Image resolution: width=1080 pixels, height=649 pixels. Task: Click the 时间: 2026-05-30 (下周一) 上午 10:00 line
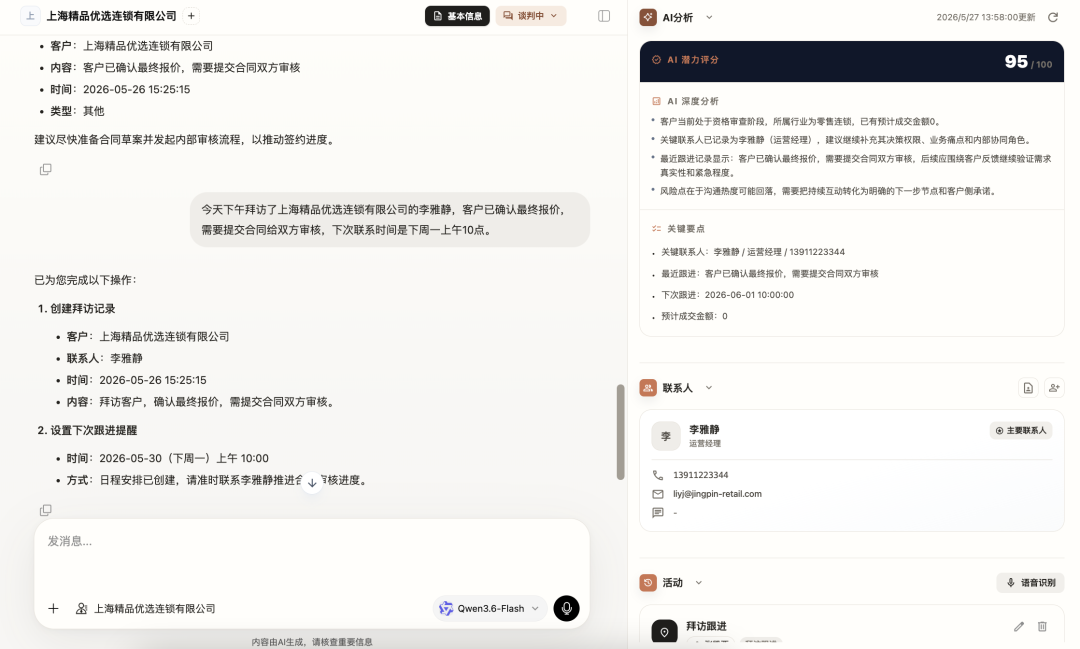[x=167, y=458]
